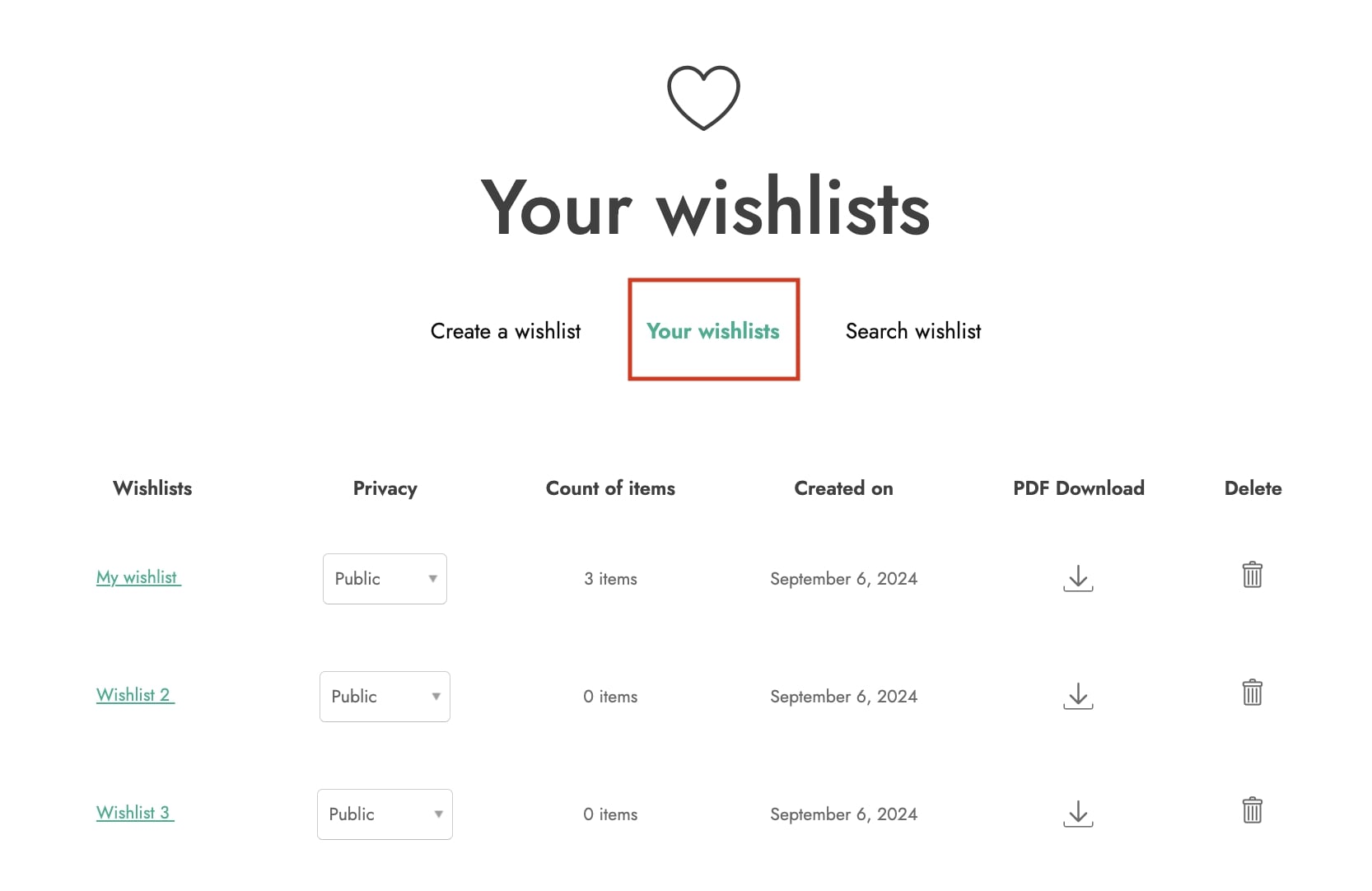This screenshot has width=1372, height=891.
Task: Download PDF for My wishlist
Action: (1078, 578)
